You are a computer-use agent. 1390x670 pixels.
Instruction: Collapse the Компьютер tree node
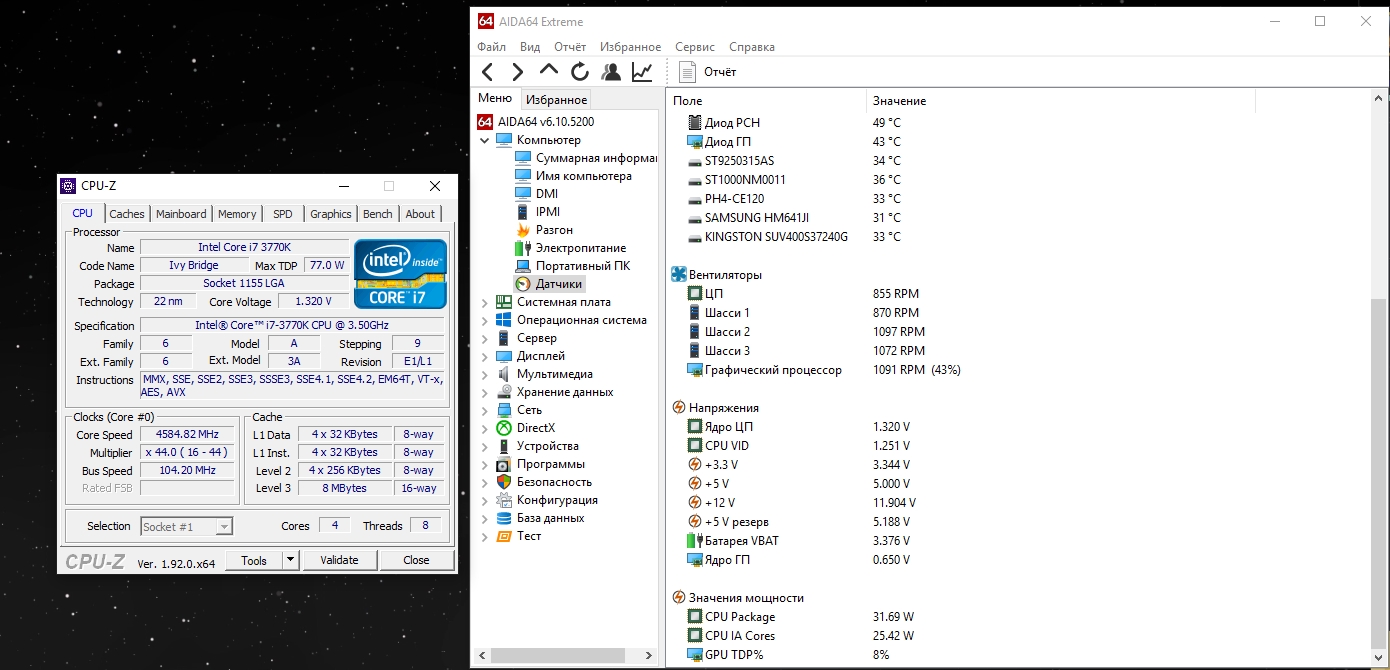[x=485, y=140]
